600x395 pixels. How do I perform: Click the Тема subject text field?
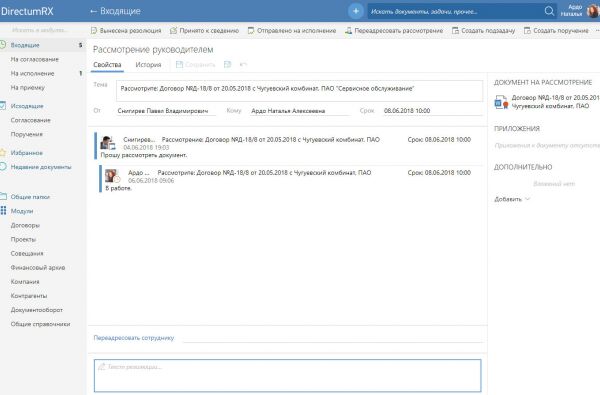coord(299,91)
